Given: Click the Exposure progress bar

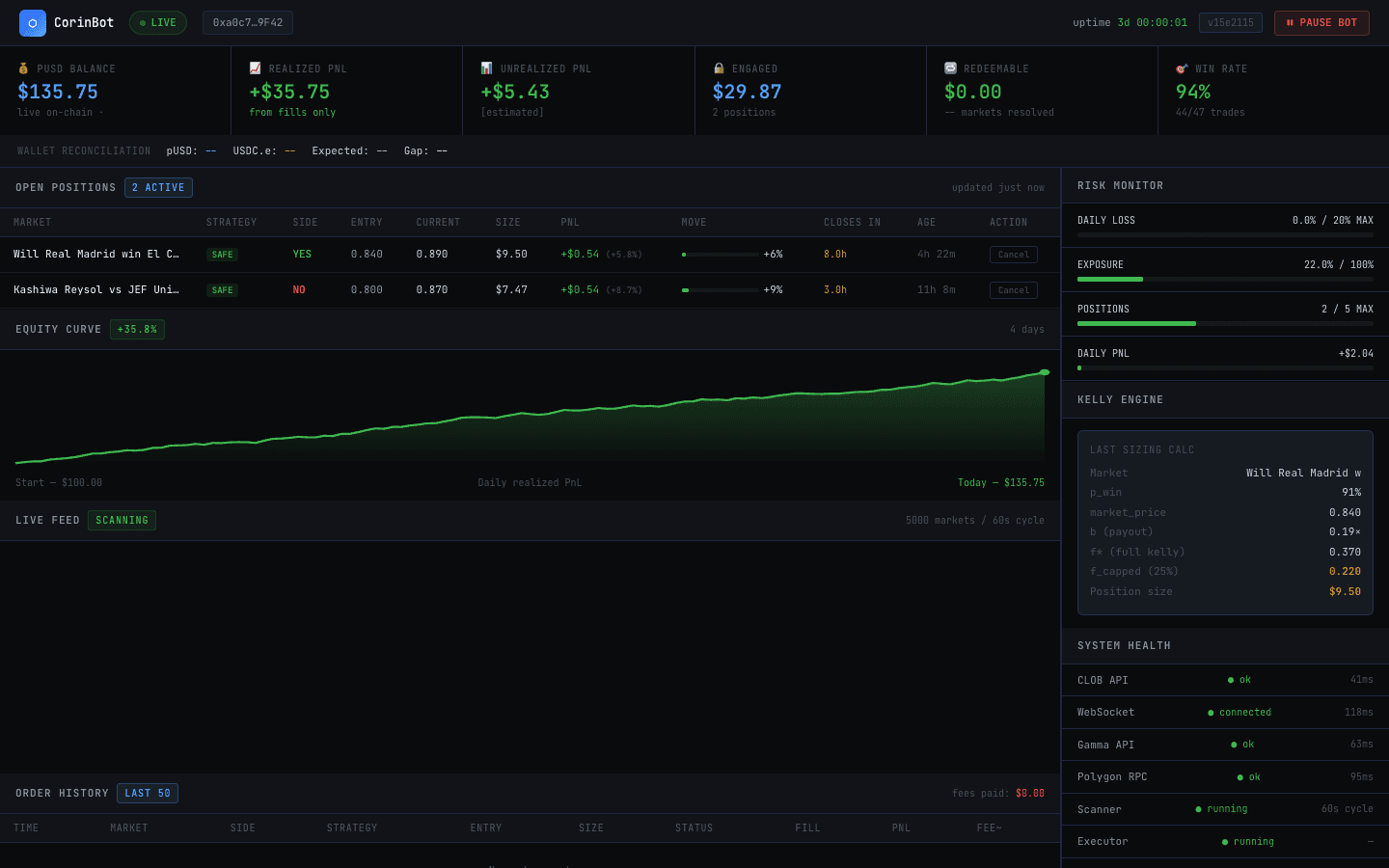Looking at the screenshot, I should pyautogui.click(x=1225, y=280).
